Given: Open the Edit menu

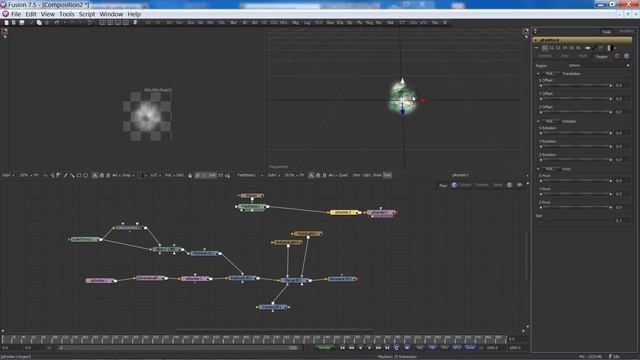Looking at the screenshot, I should click(31, 14).
